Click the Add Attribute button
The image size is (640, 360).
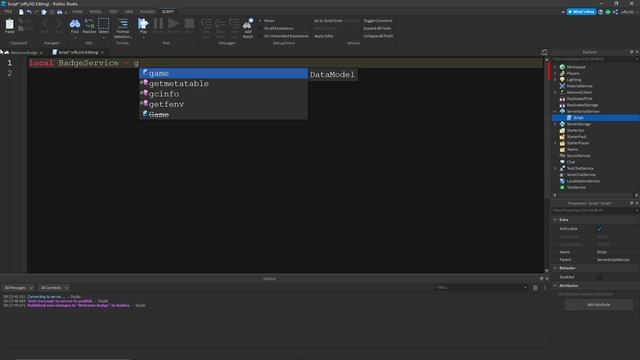(x=599, y=305)
